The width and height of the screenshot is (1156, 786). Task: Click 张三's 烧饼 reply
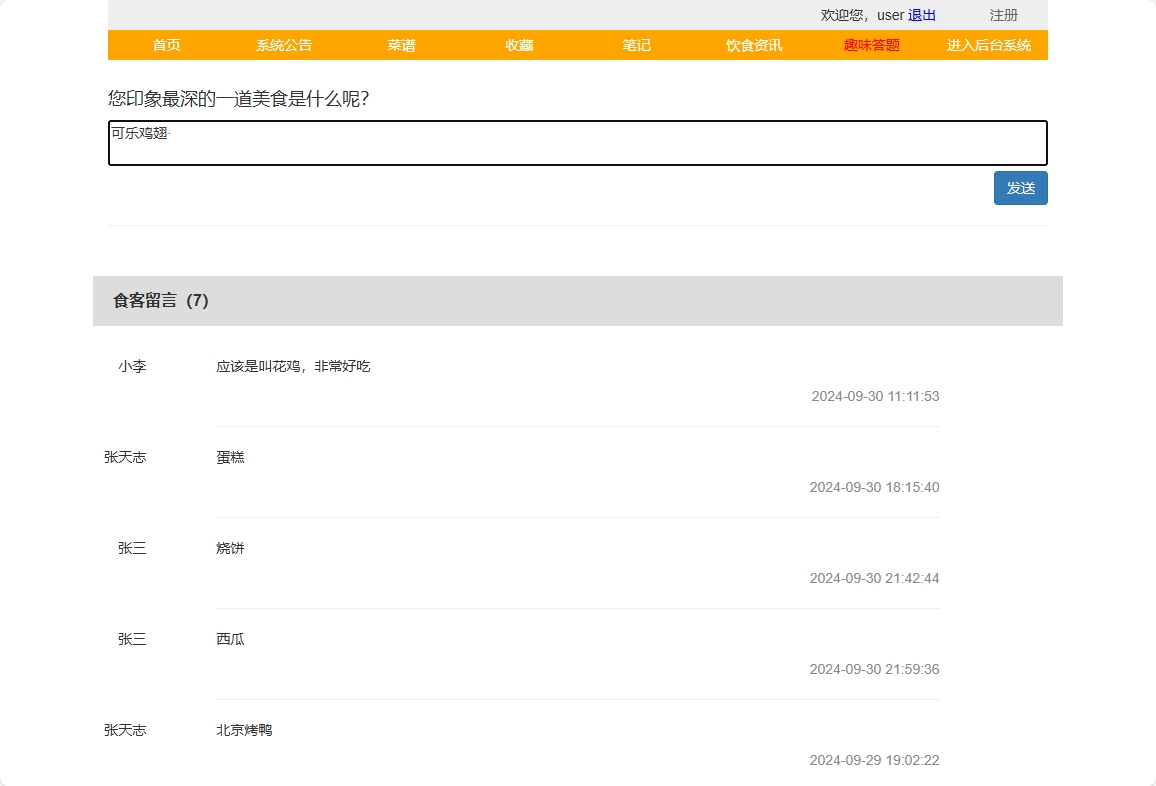pyautogui.click(x=230, y=548)
